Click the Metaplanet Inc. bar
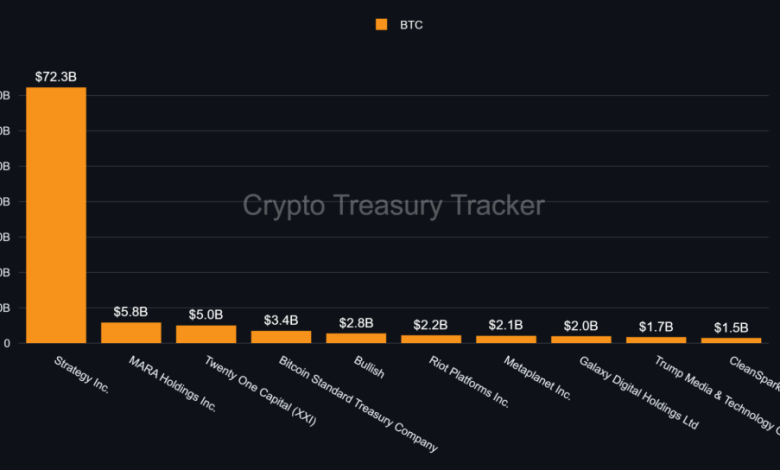The height and width of the screenshot is (470, 780). pyautogui.click(x=506, y=339)
